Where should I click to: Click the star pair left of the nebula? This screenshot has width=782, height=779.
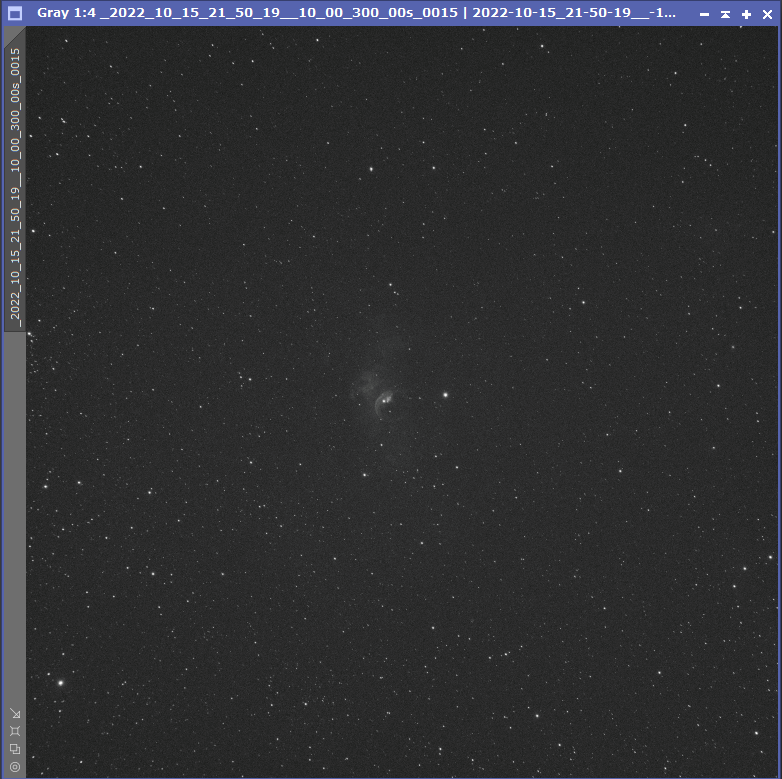click(x=243, y=378)
